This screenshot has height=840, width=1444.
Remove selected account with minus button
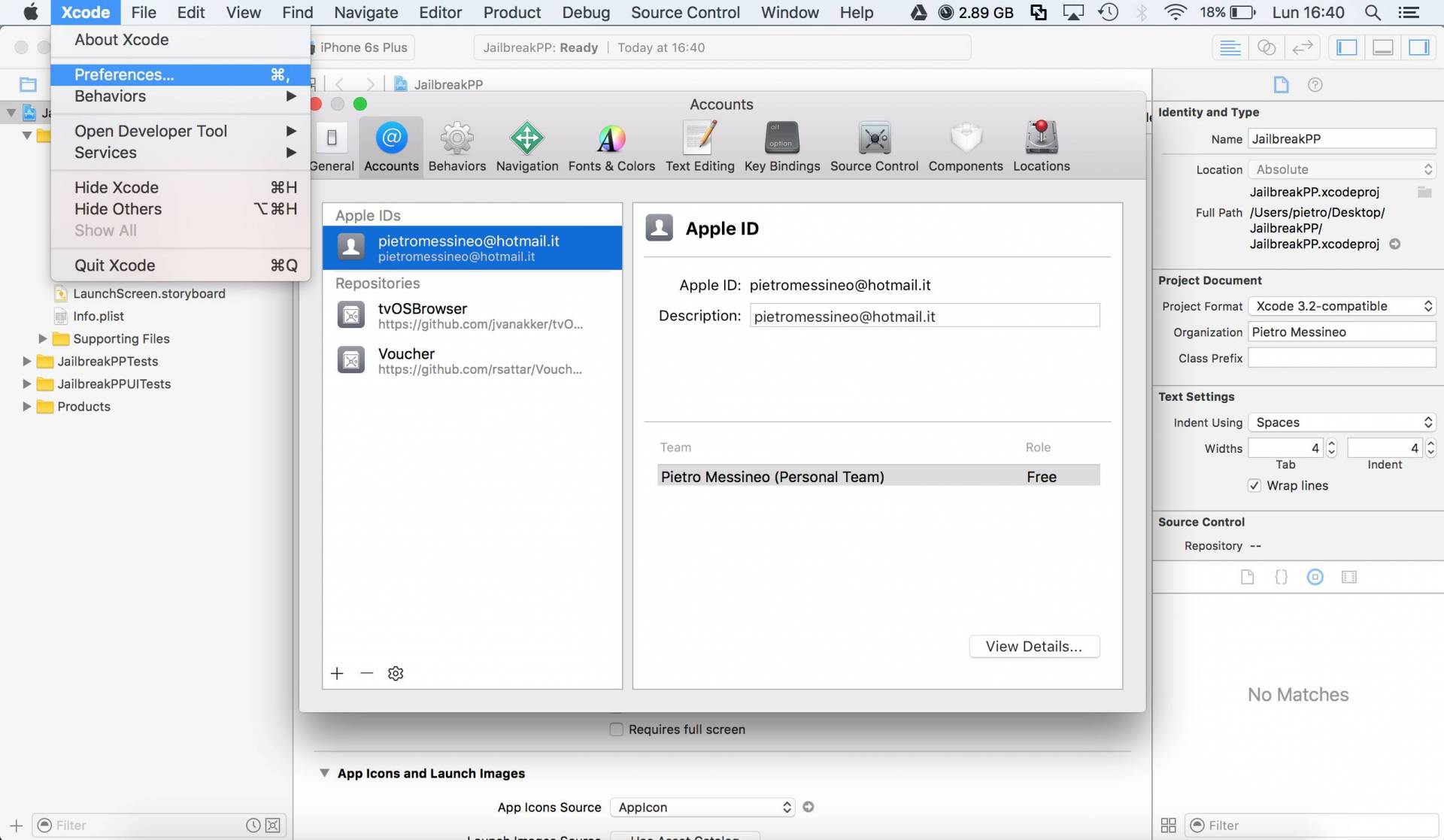point(366,673)
